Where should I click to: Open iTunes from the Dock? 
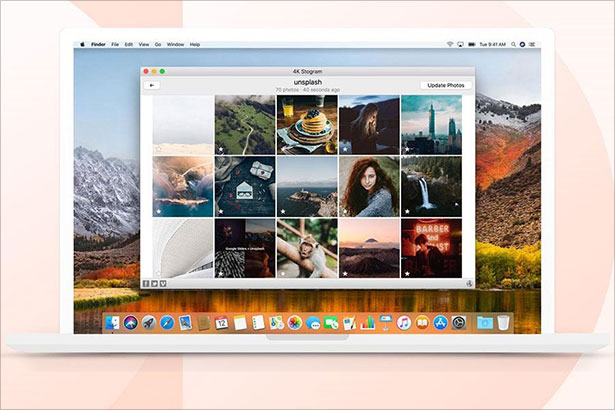pos(404,322)
